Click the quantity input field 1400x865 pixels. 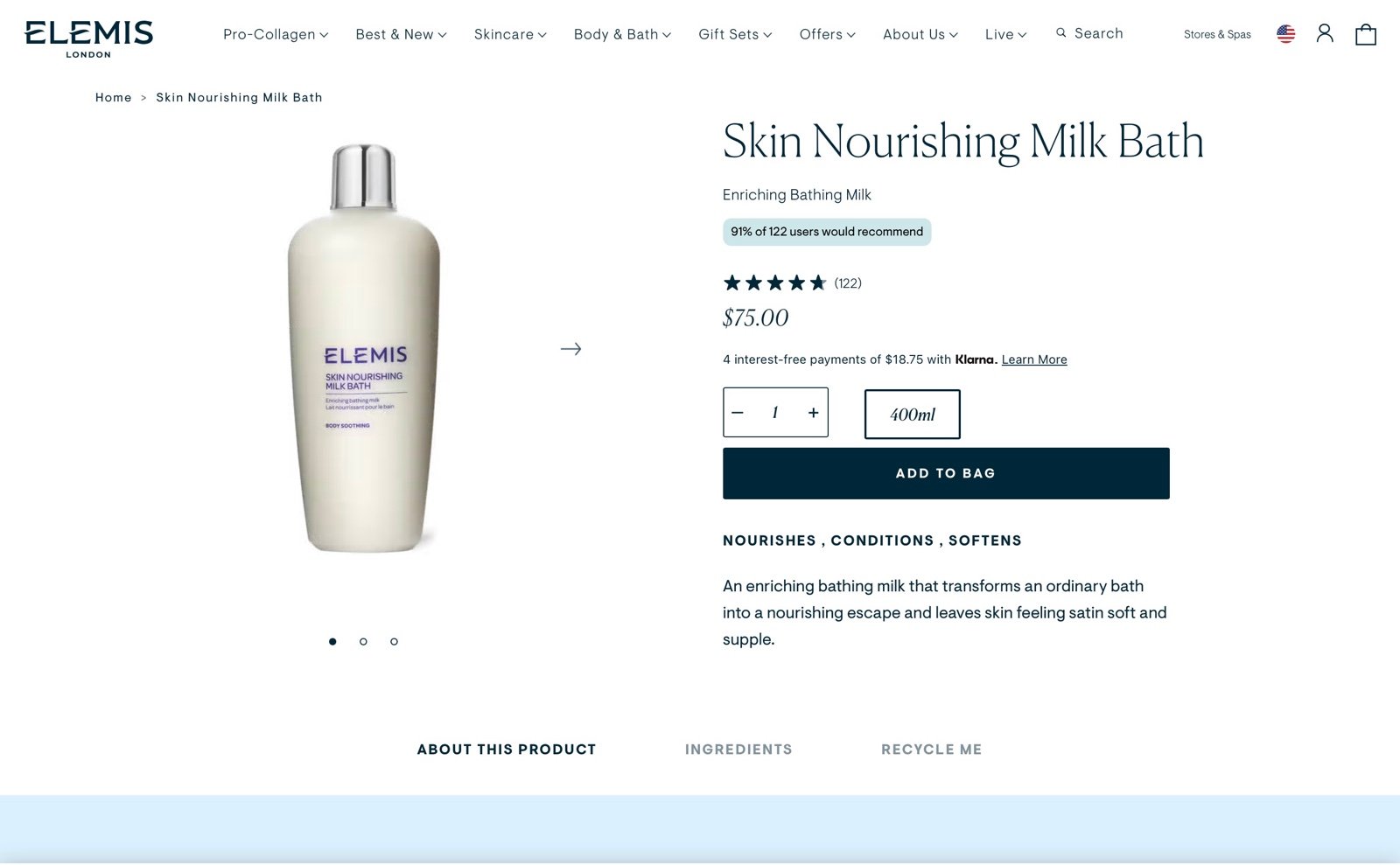pyautogui.click(x=775, y=413)
